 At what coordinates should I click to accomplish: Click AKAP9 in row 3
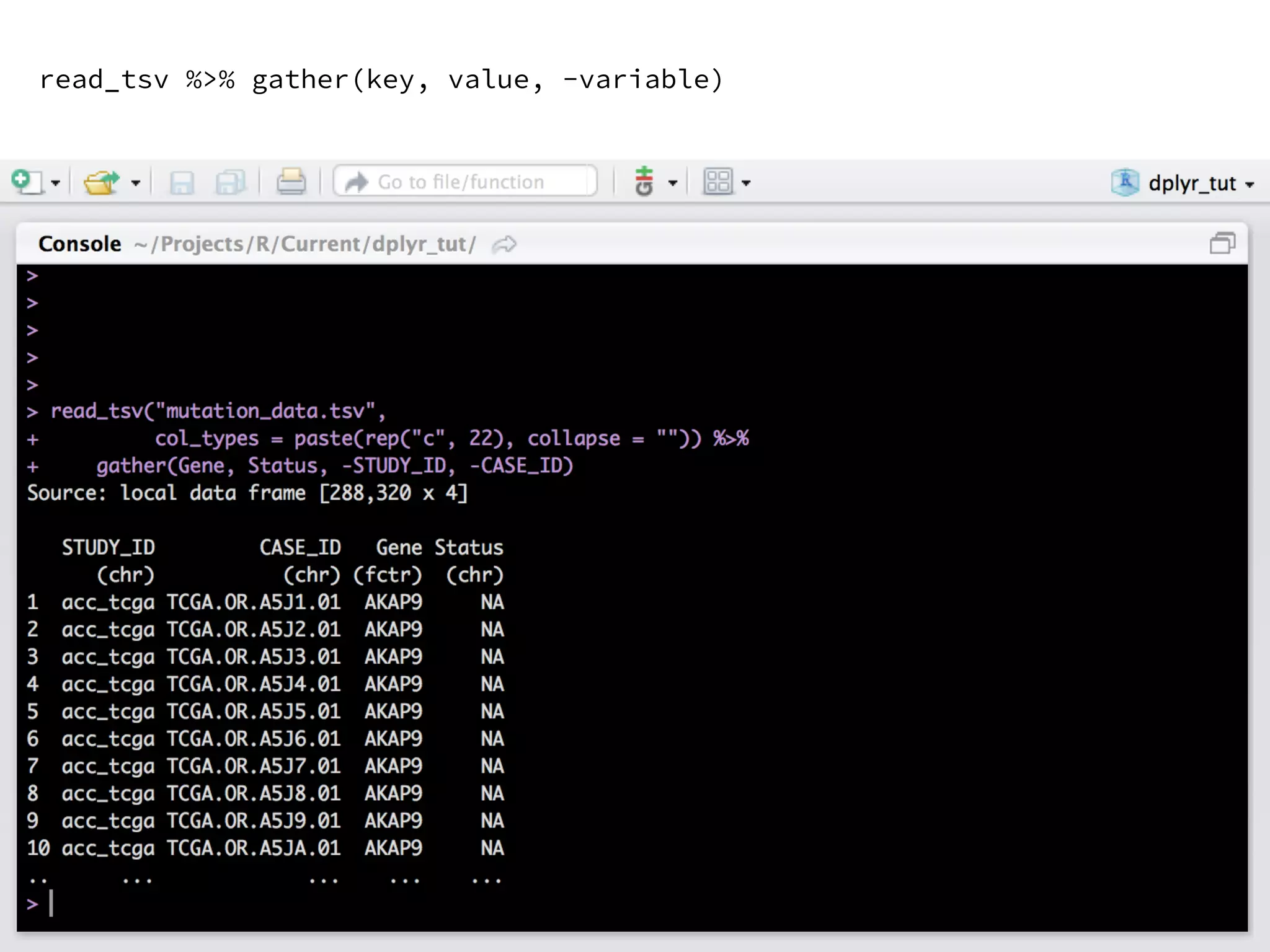[393, 656]
